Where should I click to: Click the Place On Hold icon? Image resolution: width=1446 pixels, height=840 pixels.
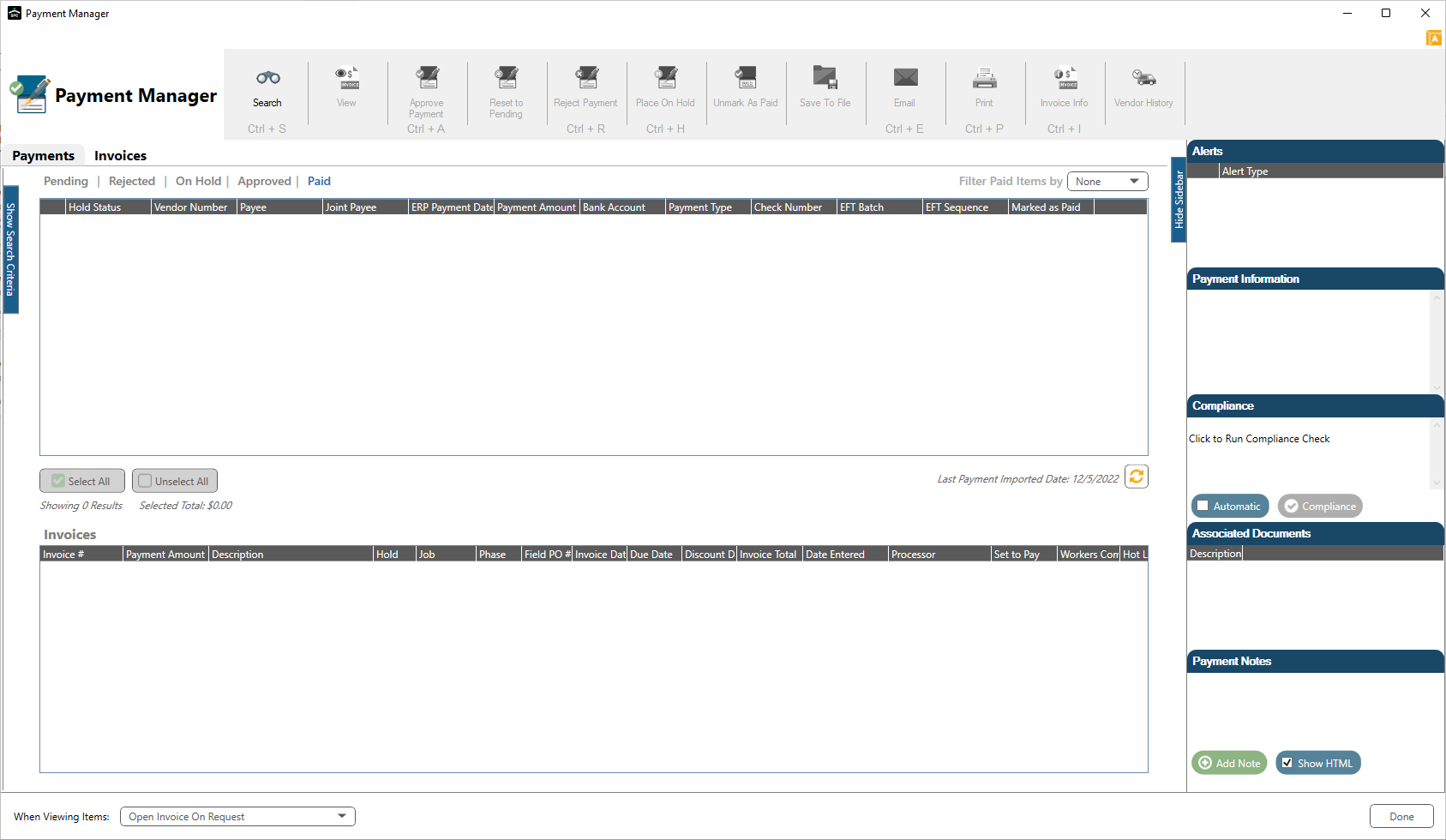(x=666, y=78)
